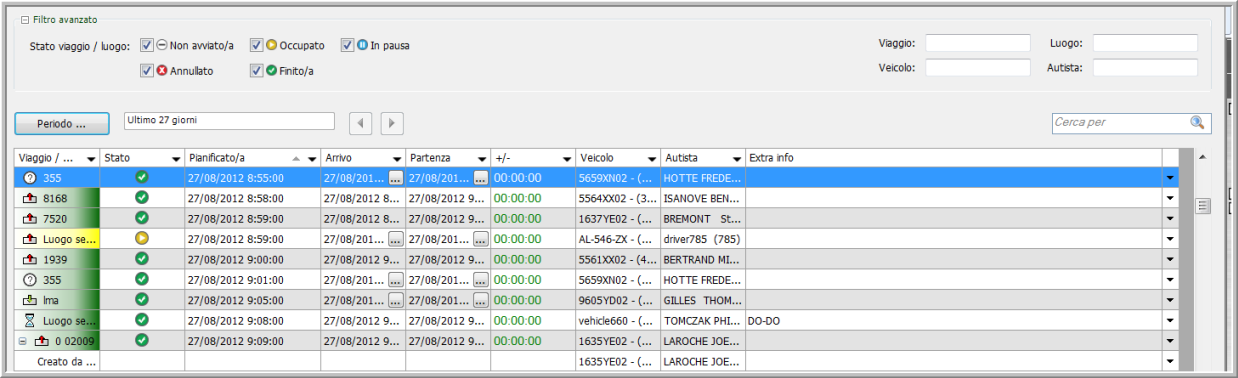Open the Partenza column filter dropdown

(482, 159)
